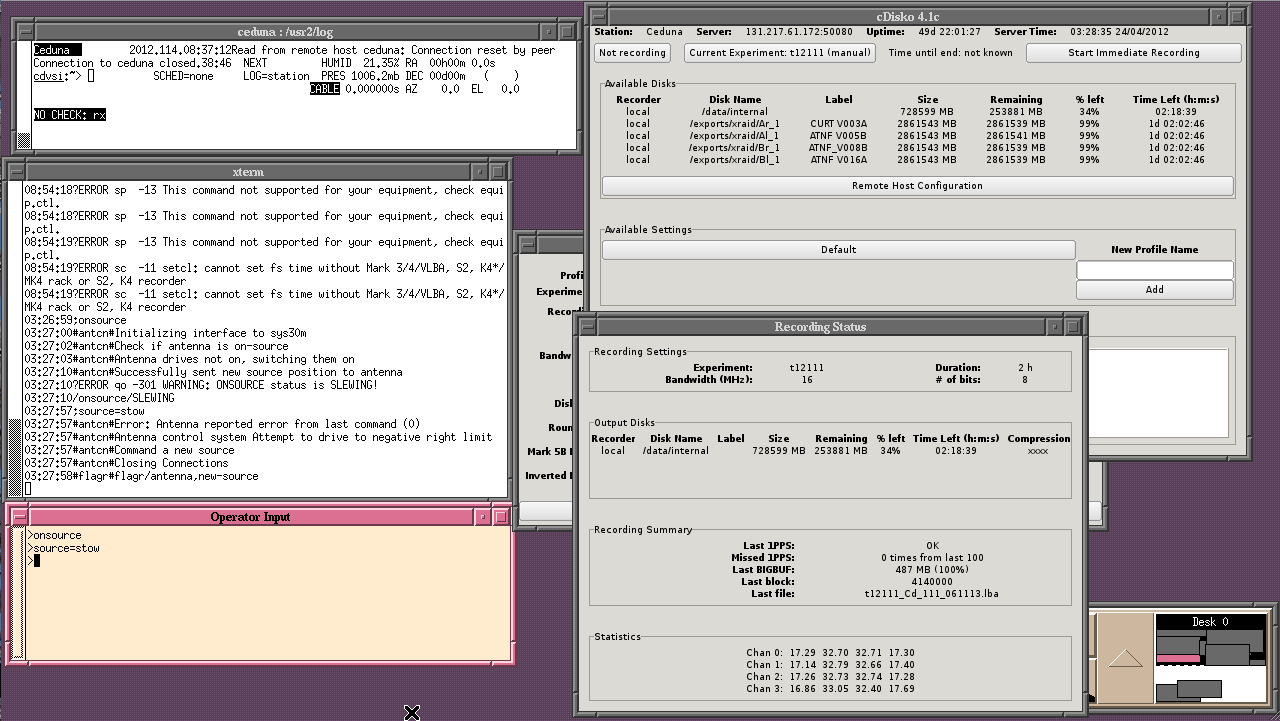Open Remote Host Configuration
1280x721 pixels.
click(917, 186)
